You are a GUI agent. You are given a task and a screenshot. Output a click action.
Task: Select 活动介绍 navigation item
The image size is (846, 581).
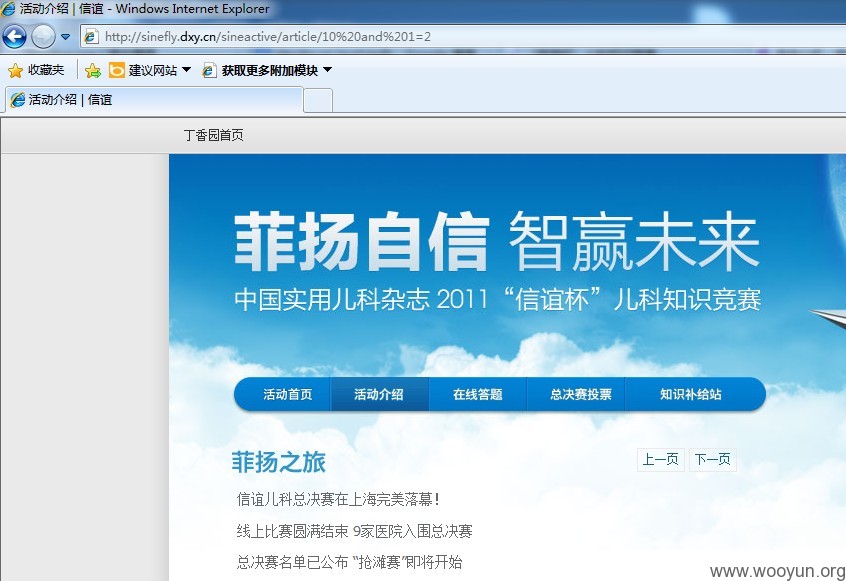[379, 394]
